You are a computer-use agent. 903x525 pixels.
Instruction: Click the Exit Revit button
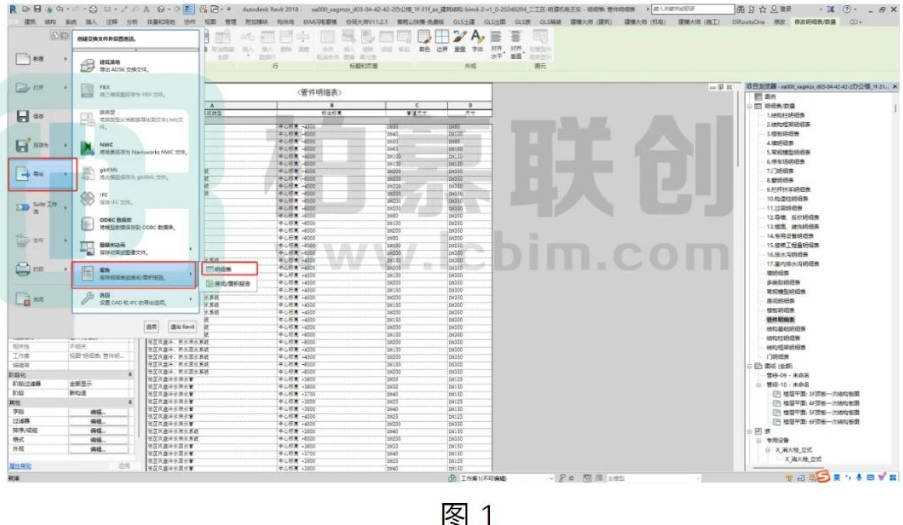coord(183,326)
